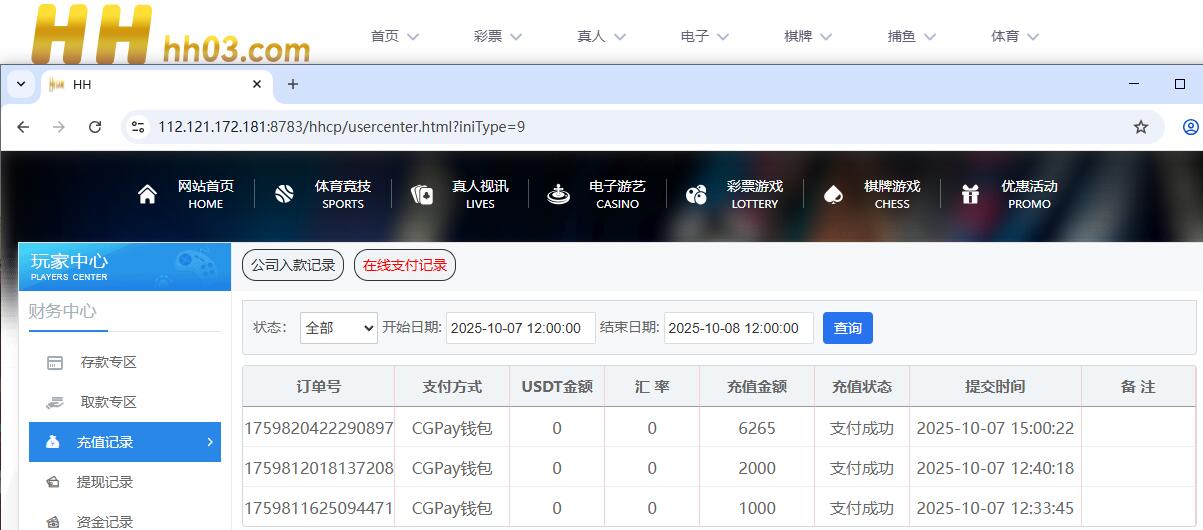Open 体育竞技 Sports basketball icon
The width and height of the screenshot is (1203, 530).
click(284, 194)
